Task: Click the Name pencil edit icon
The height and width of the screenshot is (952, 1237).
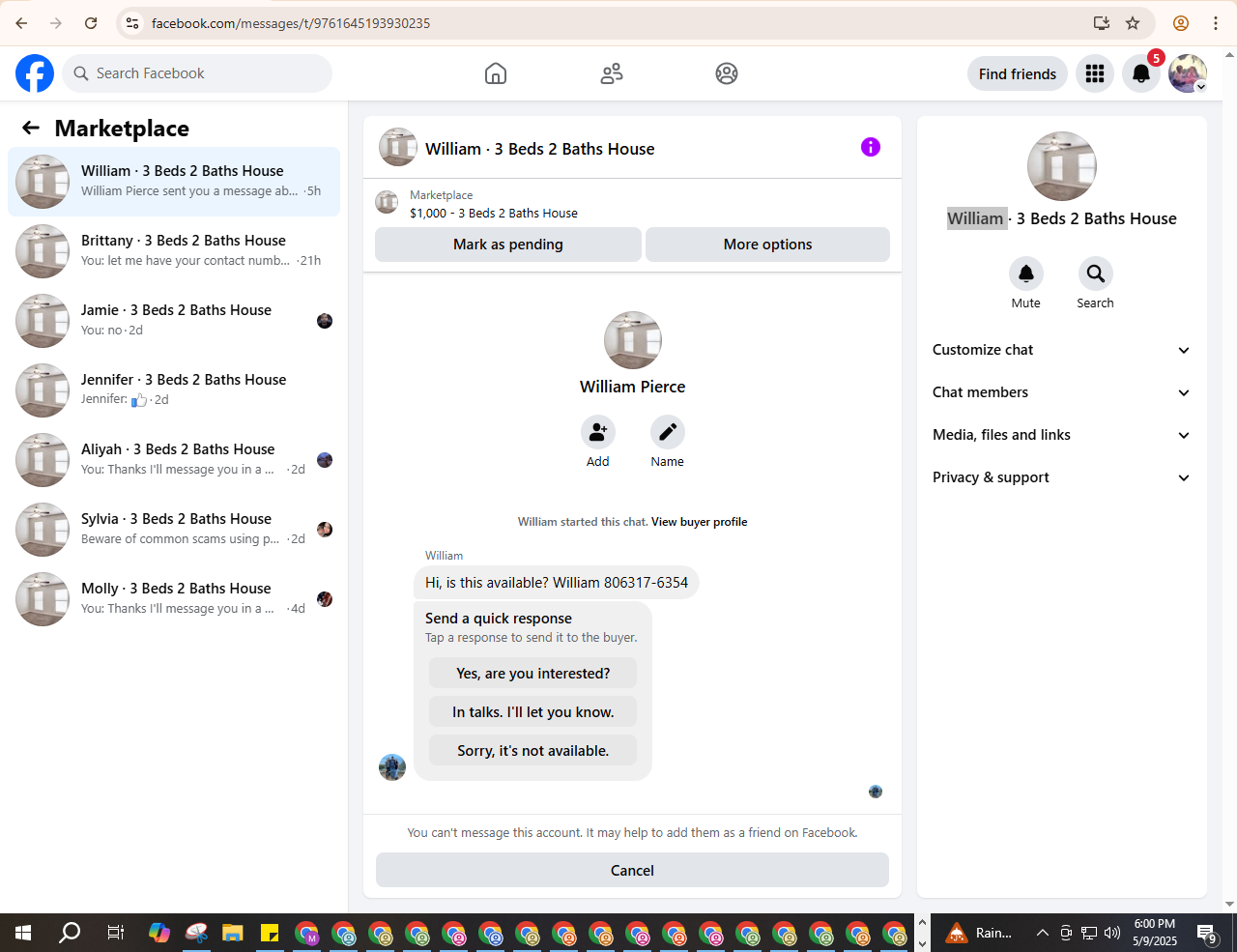Action: (668, 432)
